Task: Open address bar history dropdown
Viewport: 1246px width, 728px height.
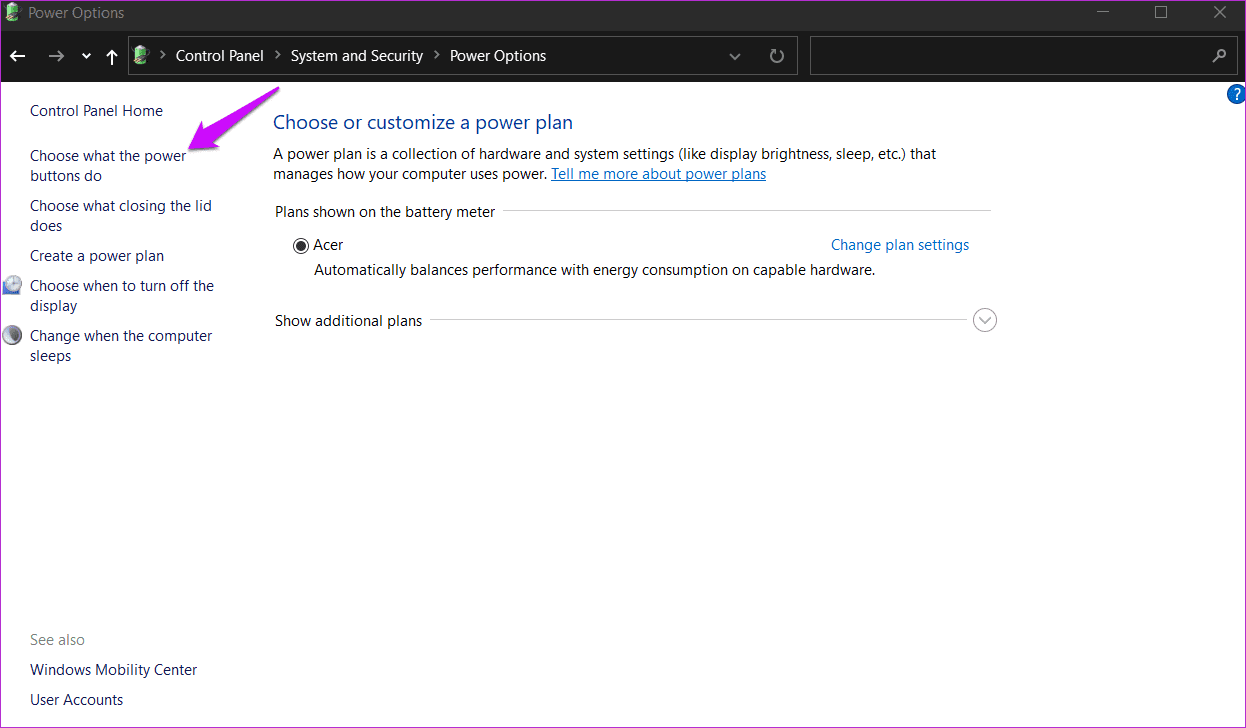Action: [x=736, y=56]
